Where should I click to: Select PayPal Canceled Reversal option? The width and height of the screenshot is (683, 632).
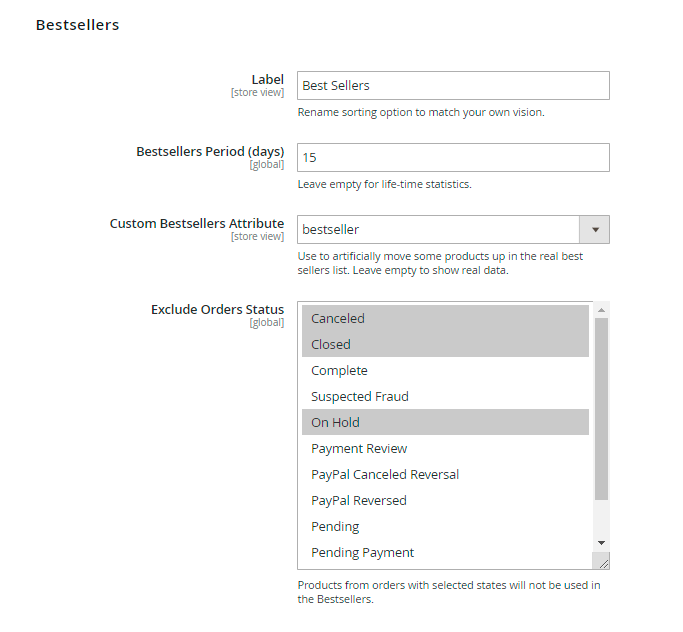pos(445,474)
